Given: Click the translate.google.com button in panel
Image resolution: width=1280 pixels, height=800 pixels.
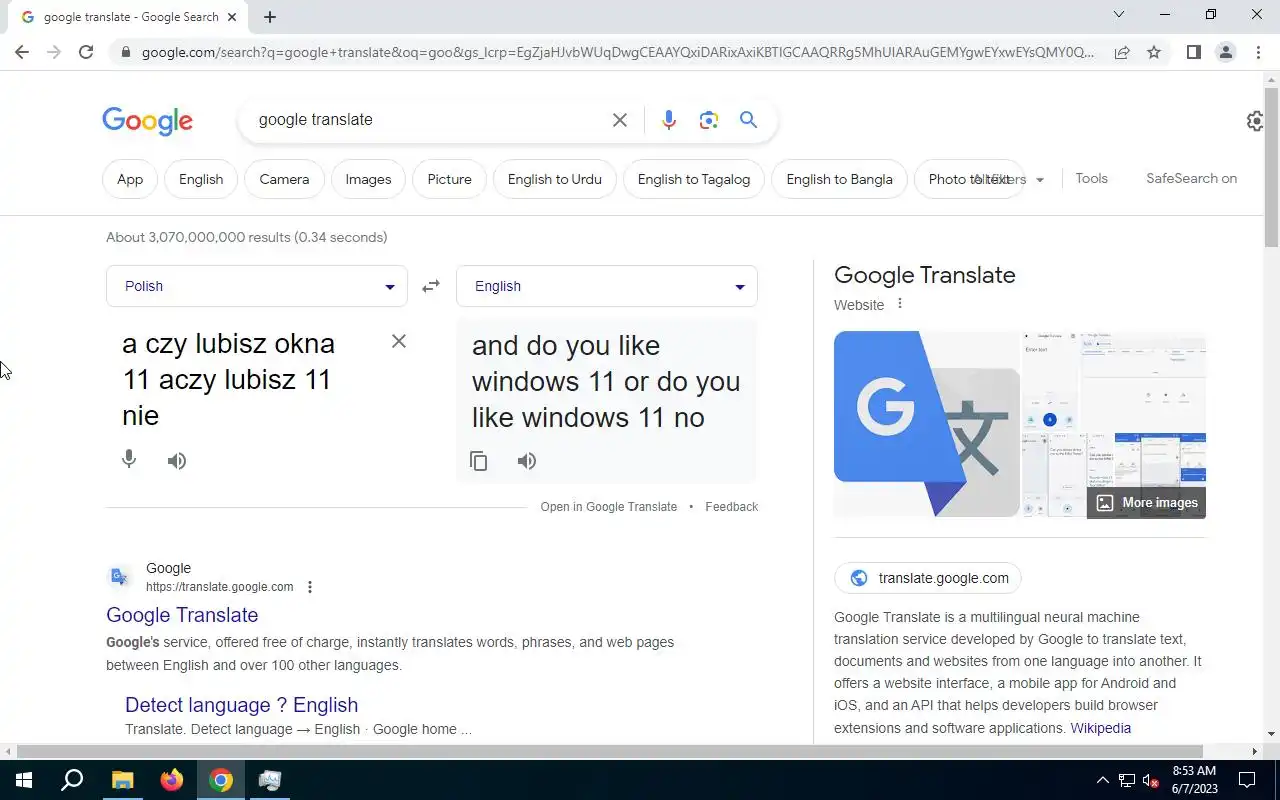Looking at the screenshot, I should 928,578.
